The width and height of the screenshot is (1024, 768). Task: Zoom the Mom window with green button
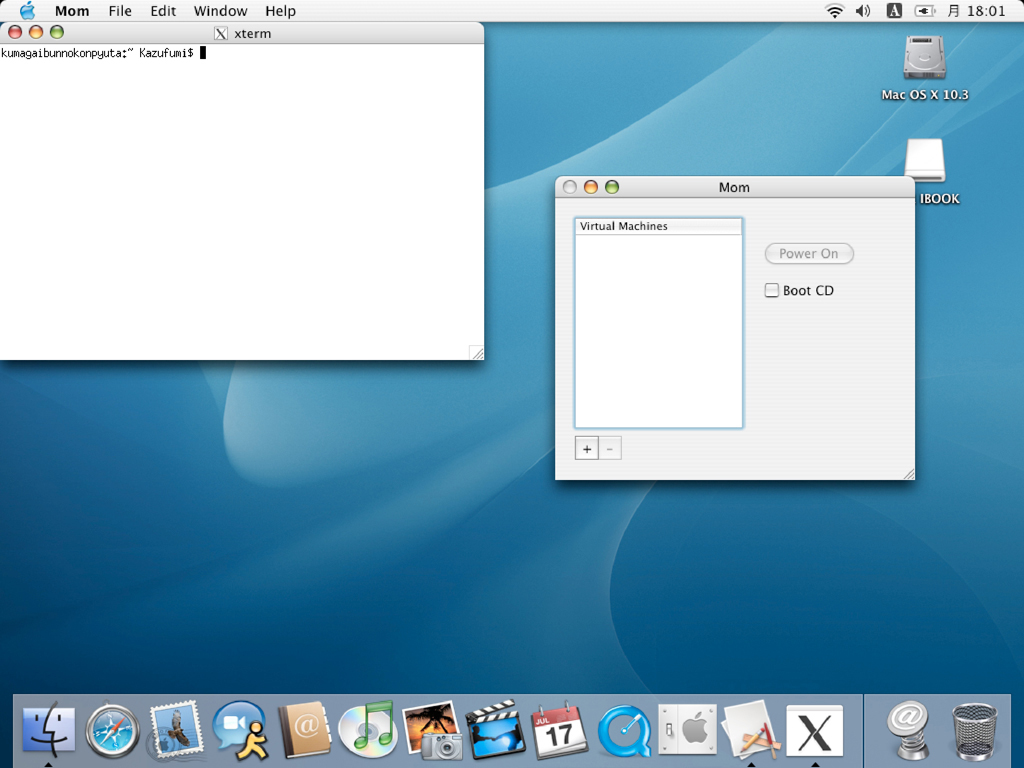click(x=612, y=187)
